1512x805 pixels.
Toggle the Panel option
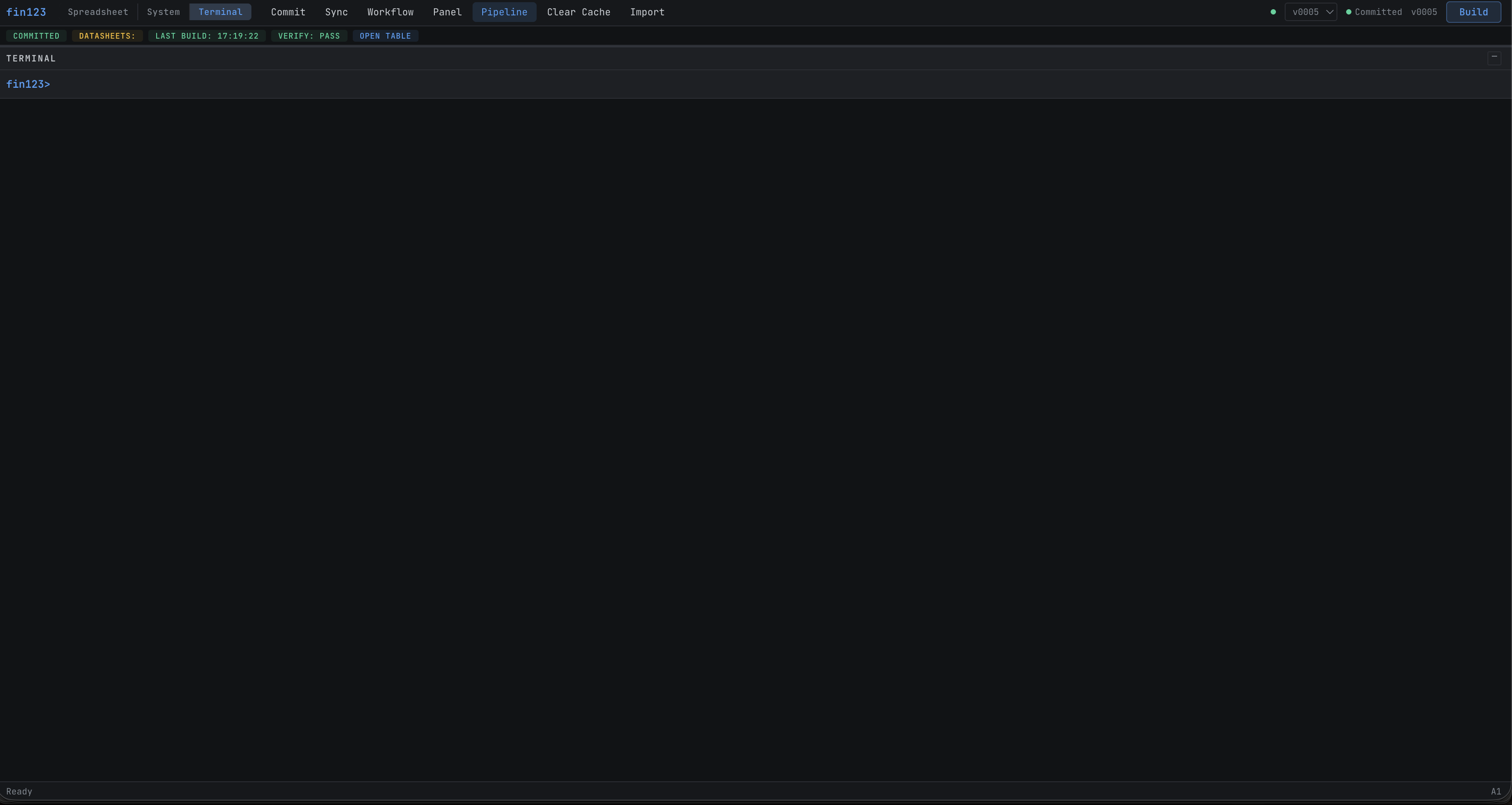click(447, 12)
